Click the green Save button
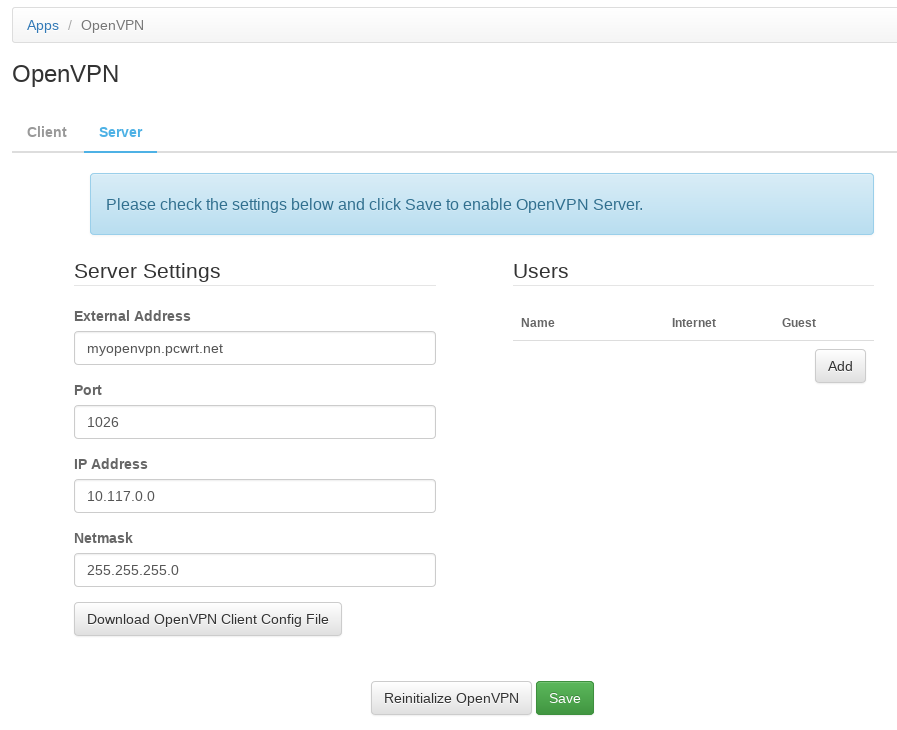The height and width of the screenshot is (730, 897). pyautogui.click(x=564, y=698)
